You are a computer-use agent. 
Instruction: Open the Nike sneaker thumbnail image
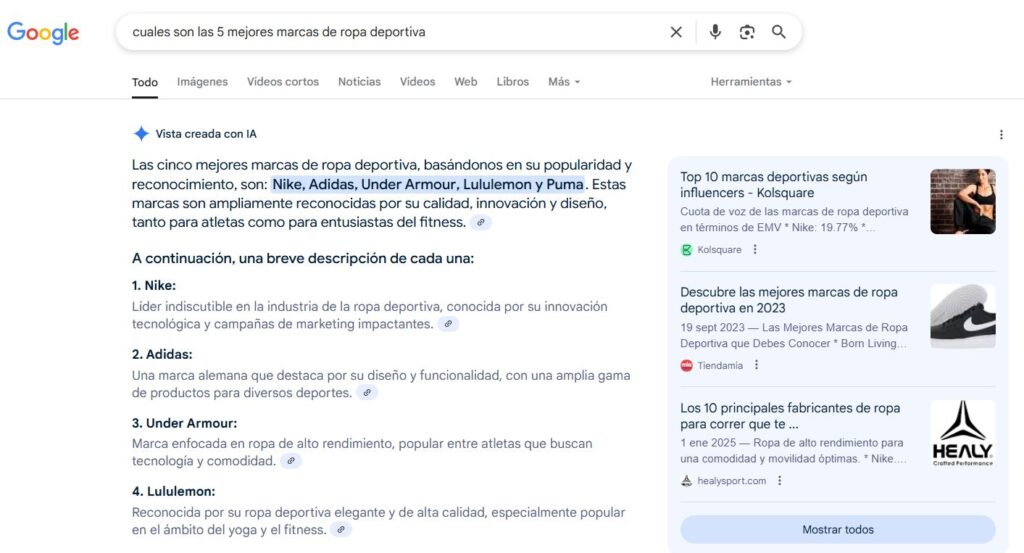click(x=963, y=317)
